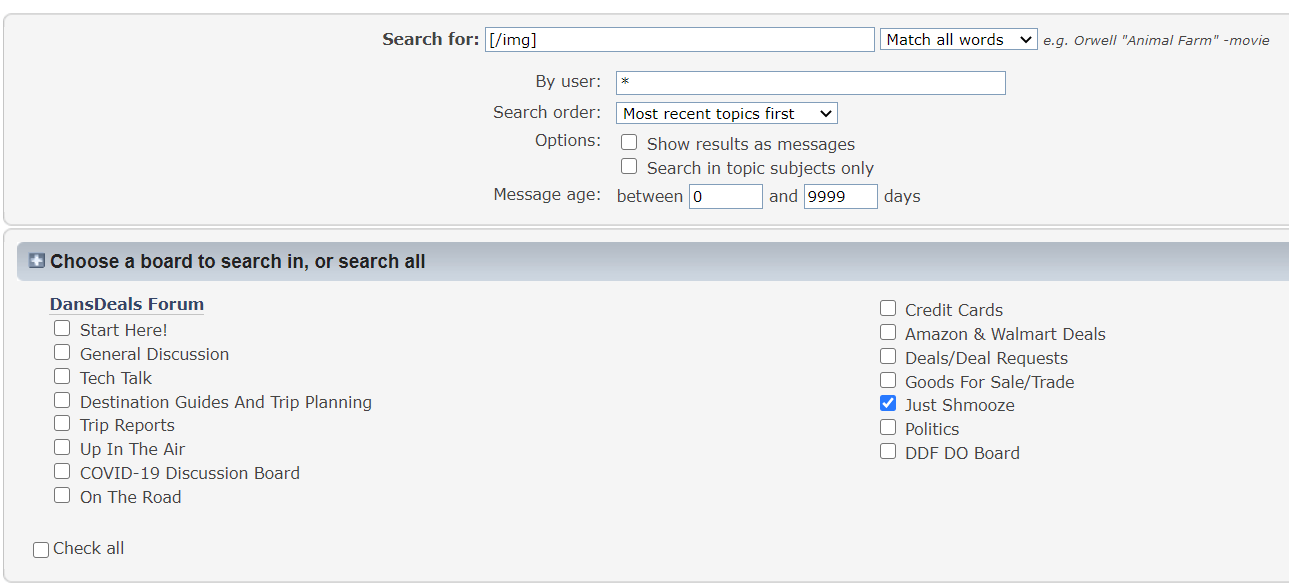
Task: Click the minimum message age field
Action: point(726,196)
